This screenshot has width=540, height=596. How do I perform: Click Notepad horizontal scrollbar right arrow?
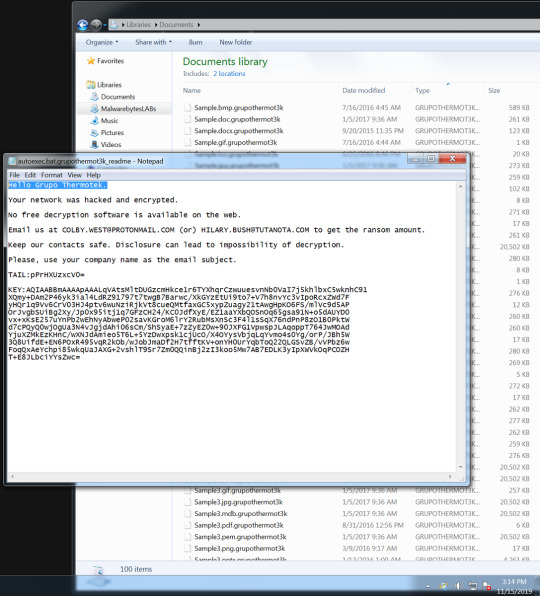[450, 476]
